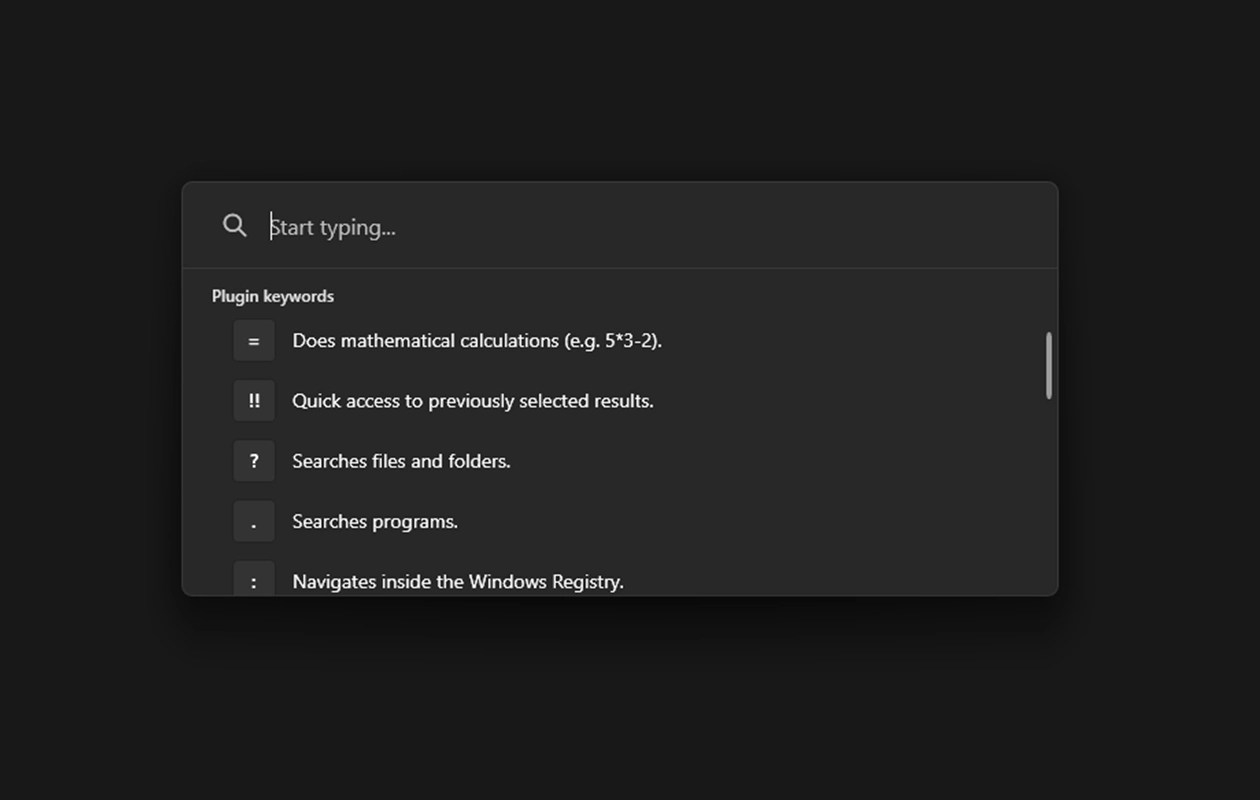Click the magnifying glass search icon

[234, 225]
